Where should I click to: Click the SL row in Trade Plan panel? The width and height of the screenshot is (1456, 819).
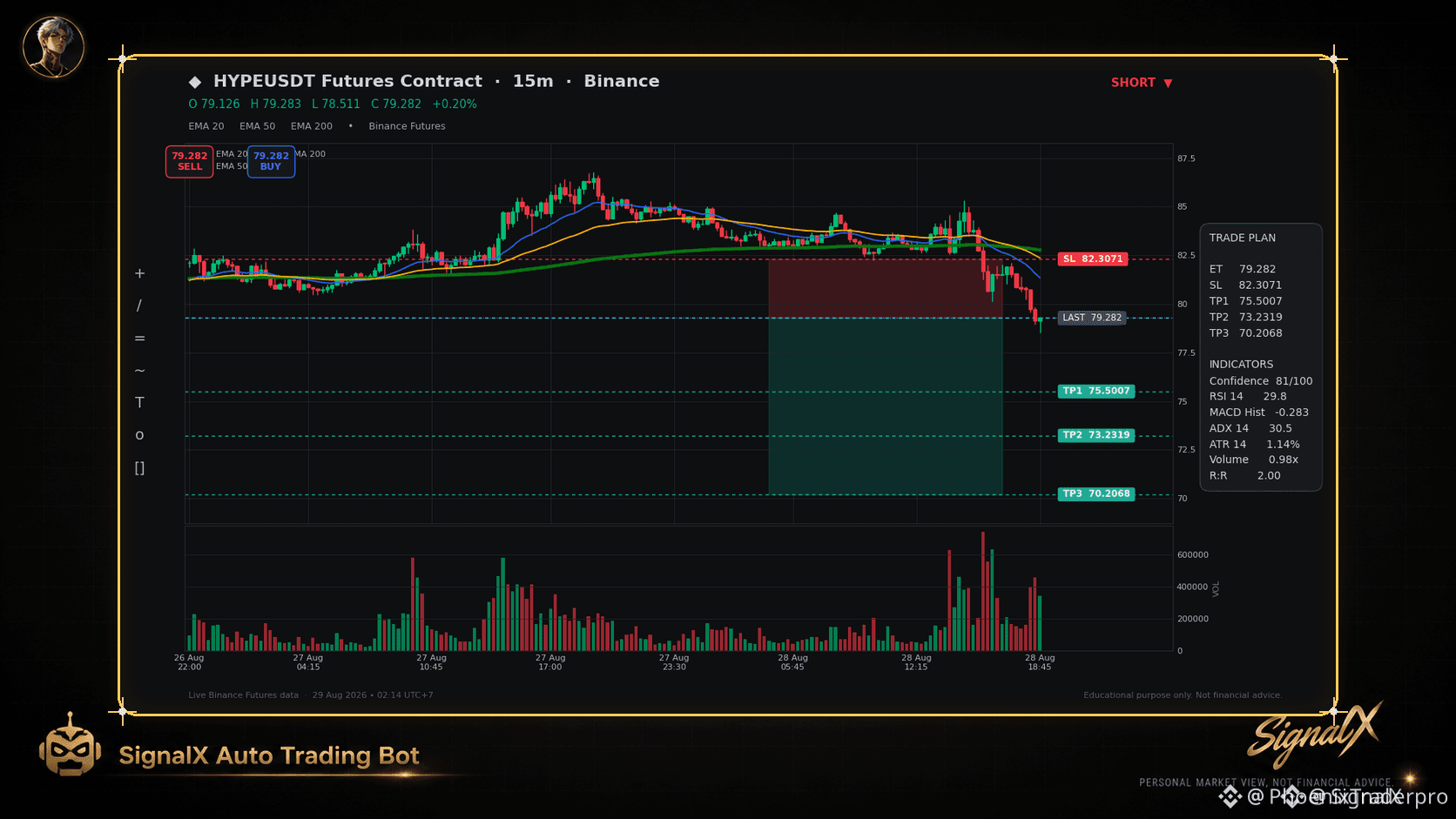pos(1245,285)
